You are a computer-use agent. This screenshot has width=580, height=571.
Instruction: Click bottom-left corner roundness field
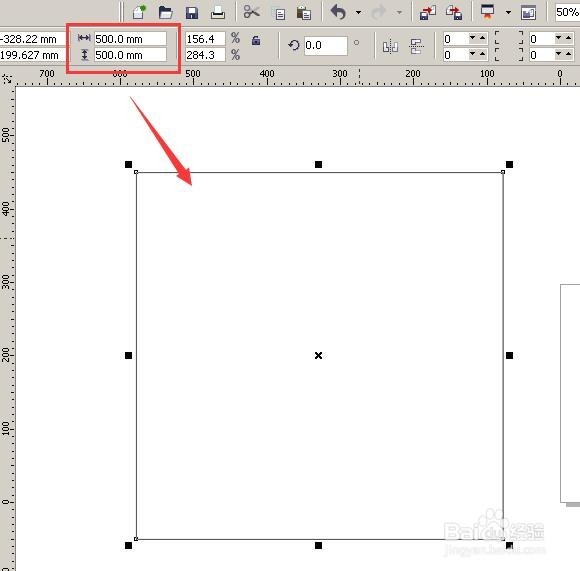pyautogui.click(x=455, y=55)
